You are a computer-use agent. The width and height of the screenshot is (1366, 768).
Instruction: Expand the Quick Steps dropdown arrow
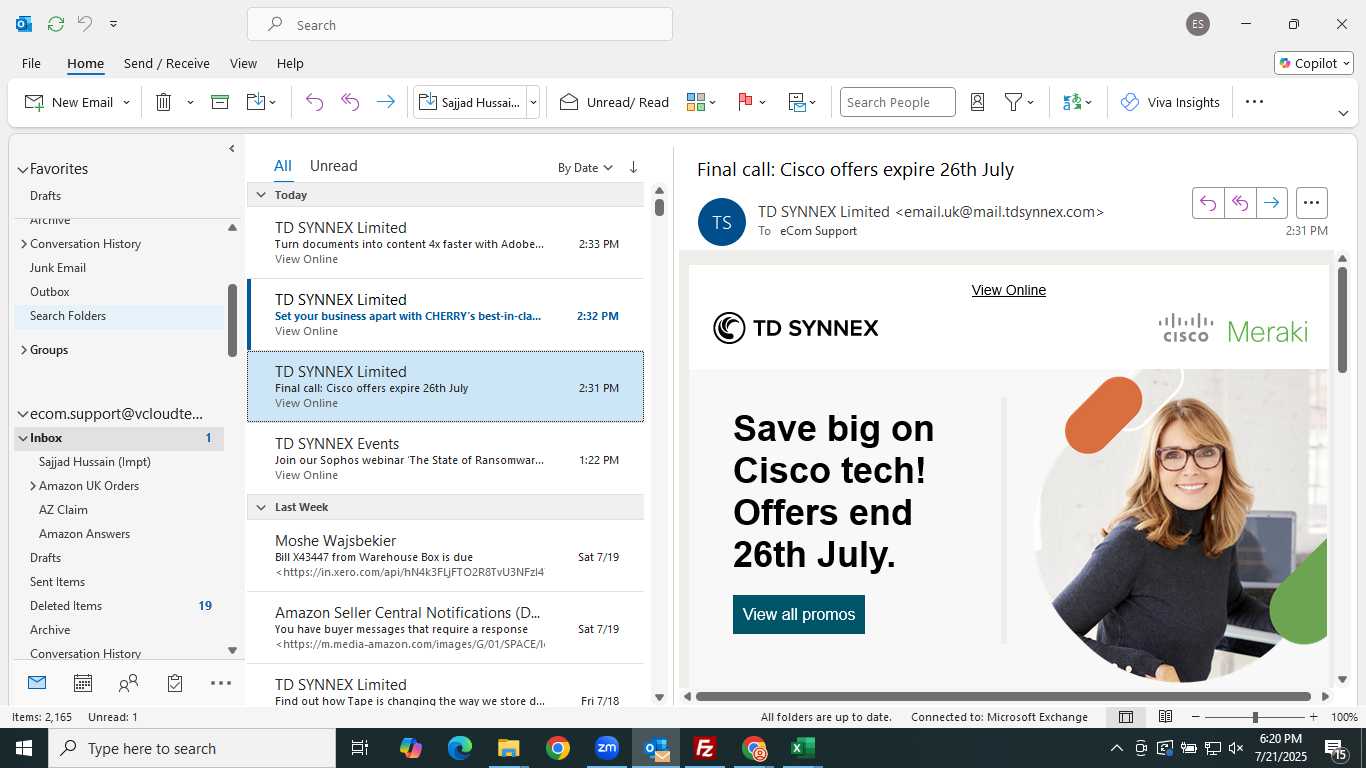point(533,102)
